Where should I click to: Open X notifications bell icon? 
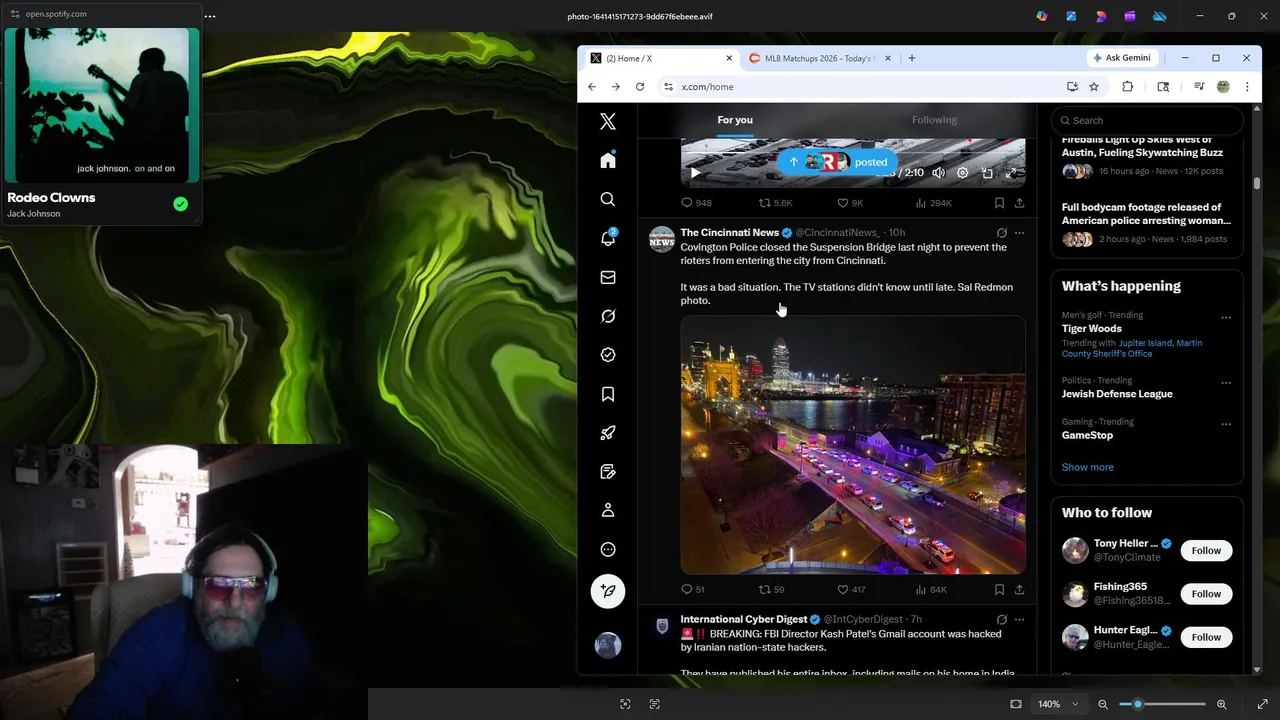click(x=608, y=238)
